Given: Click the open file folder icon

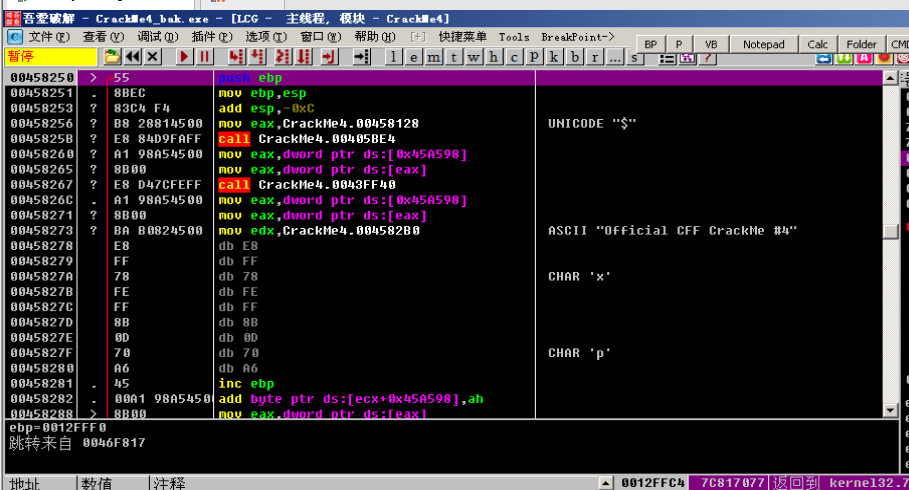Looking at the screenshot, I should pyautogui.click(x=112, y=57).
